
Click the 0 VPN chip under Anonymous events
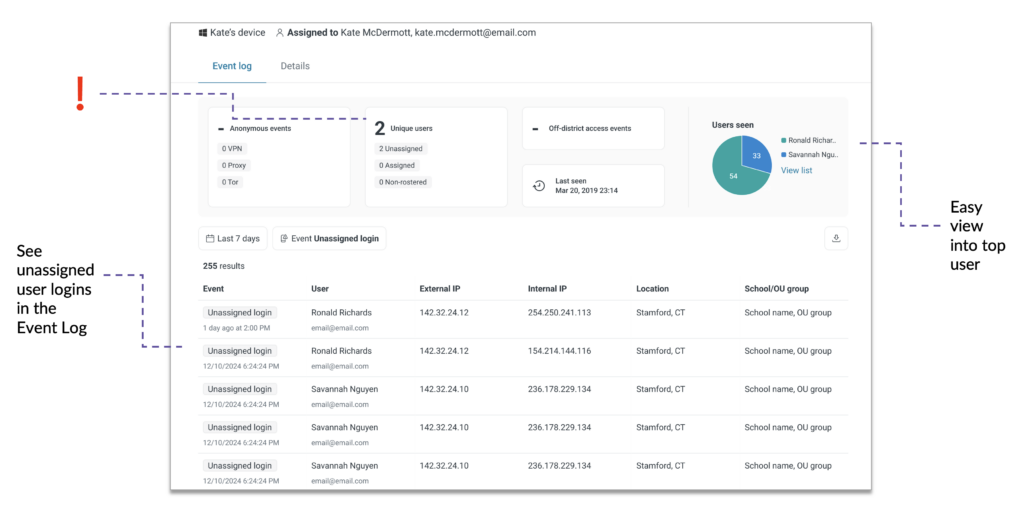[232, 149]
